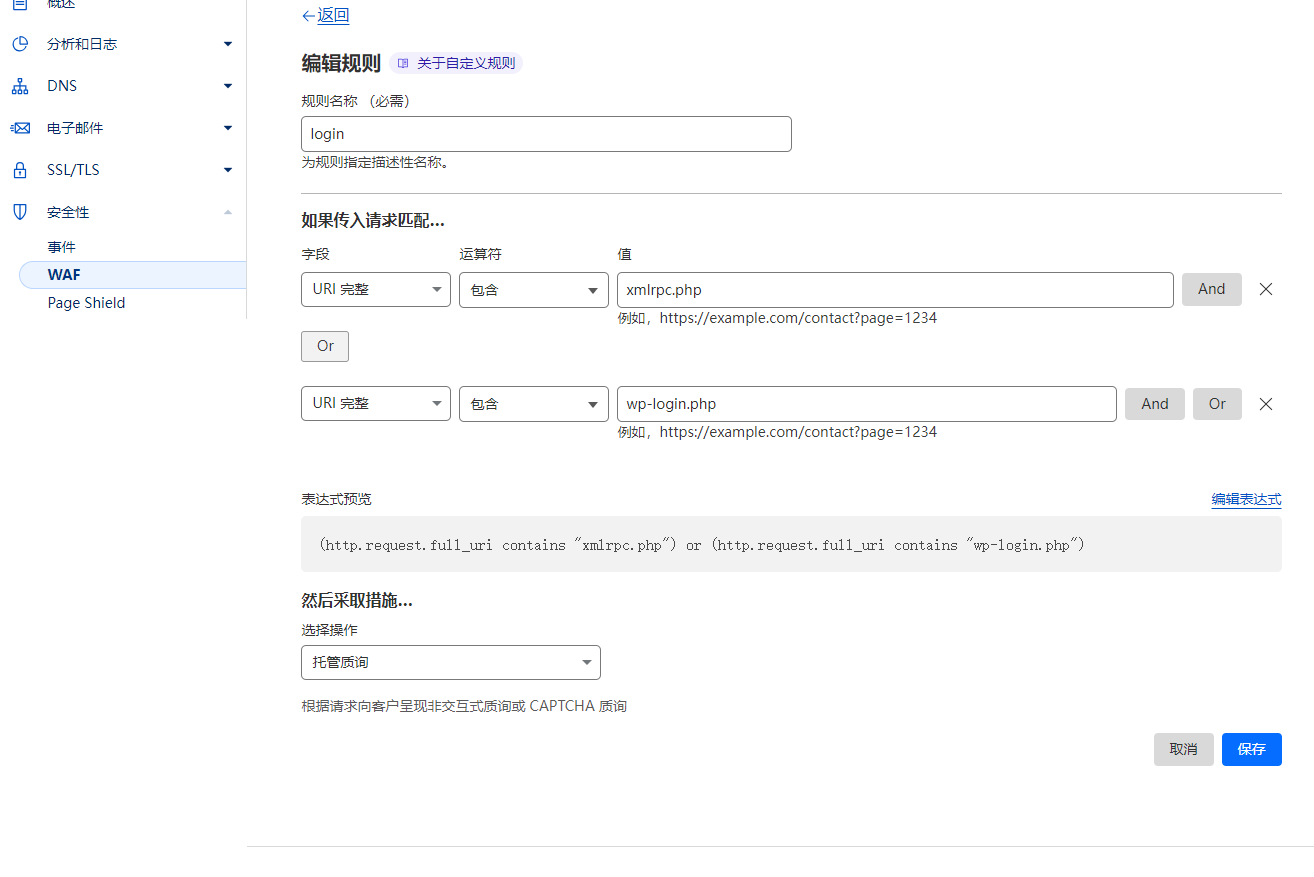Screen dimensions: 1314x877
Task: Open DNS section in sidebar
Action: (62, 86)
